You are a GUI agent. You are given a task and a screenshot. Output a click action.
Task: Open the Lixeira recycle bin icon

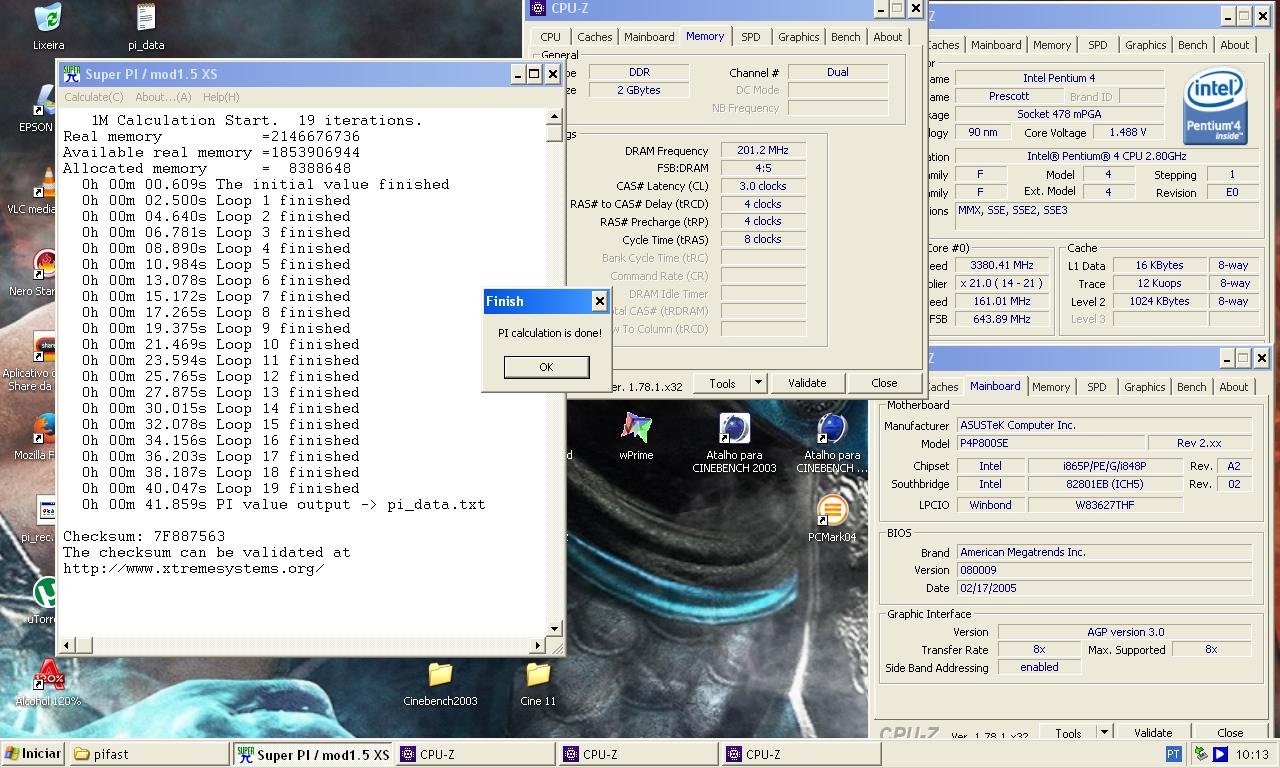tap(47, 18)
